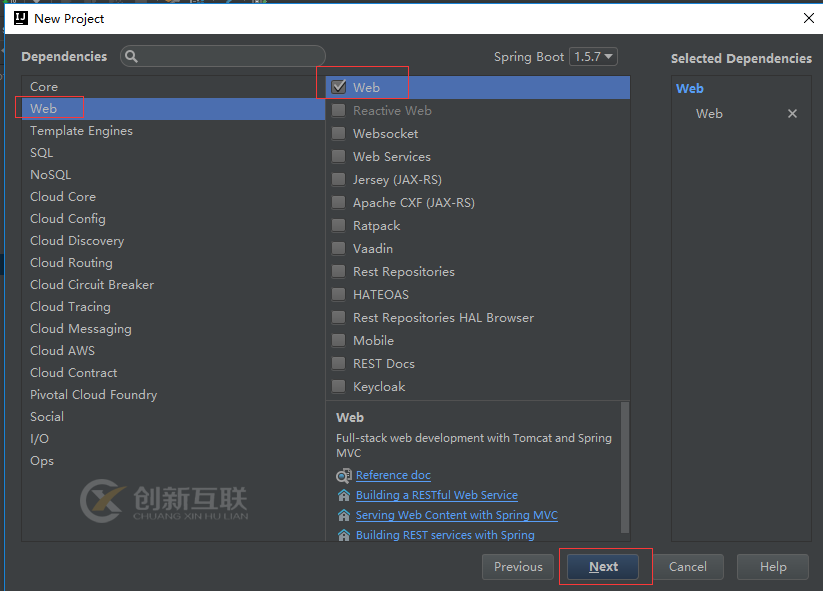
Task: Click house icon beside Building REST services
Action: coord(343,535)
